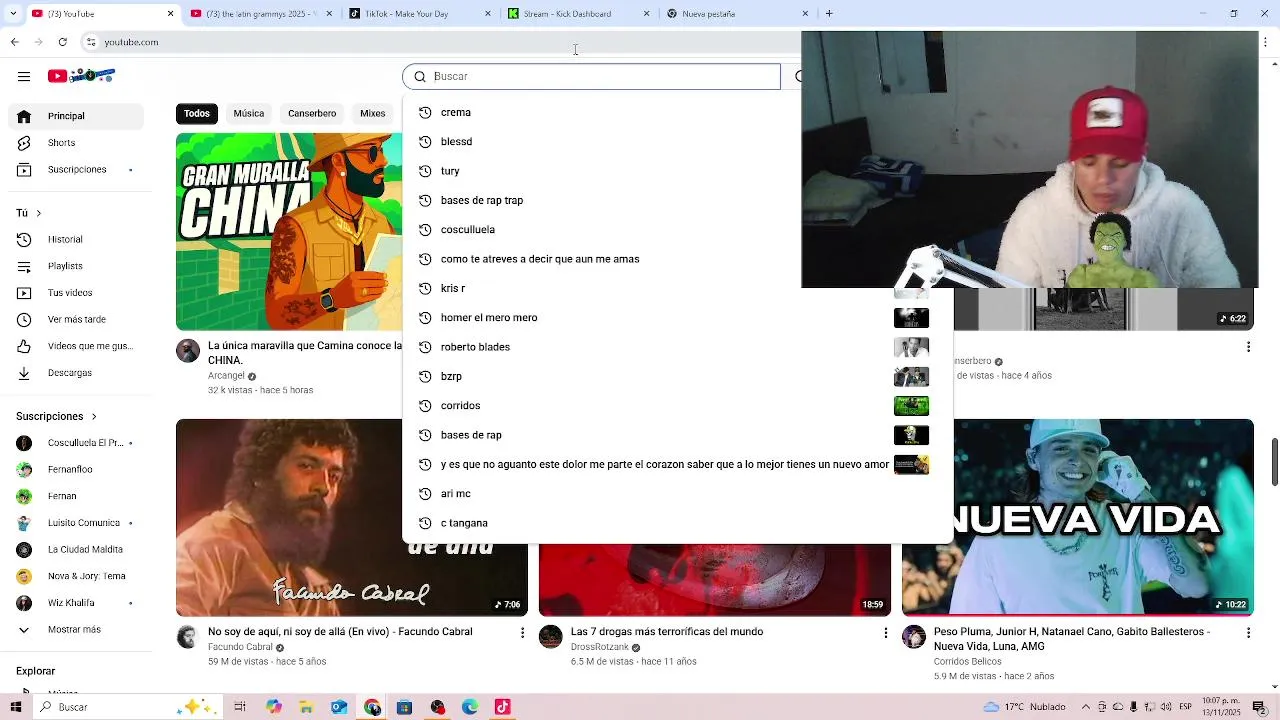Click the address bar showing youtube.com

pyautogui.click(x=440, y=42)
